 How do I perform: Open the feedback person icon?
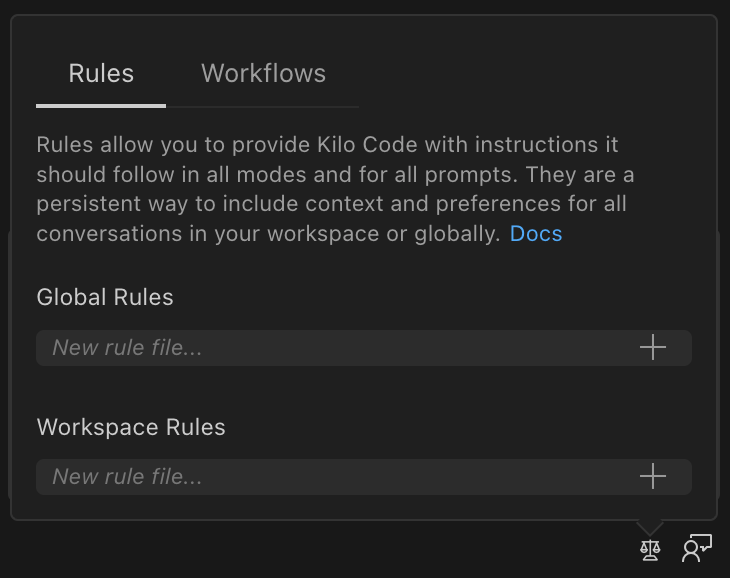696,548
